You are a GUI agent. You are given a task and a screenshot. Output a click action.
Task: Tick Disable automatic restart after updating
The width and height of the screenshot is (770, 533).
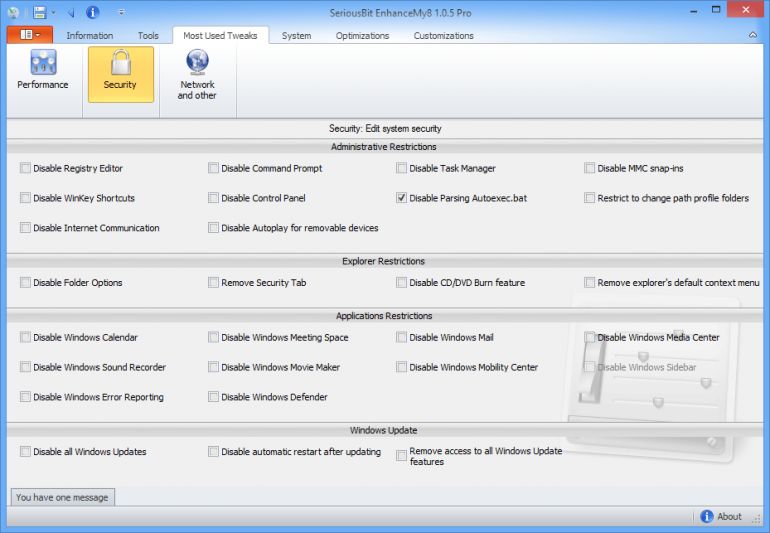tap(213, 451)
